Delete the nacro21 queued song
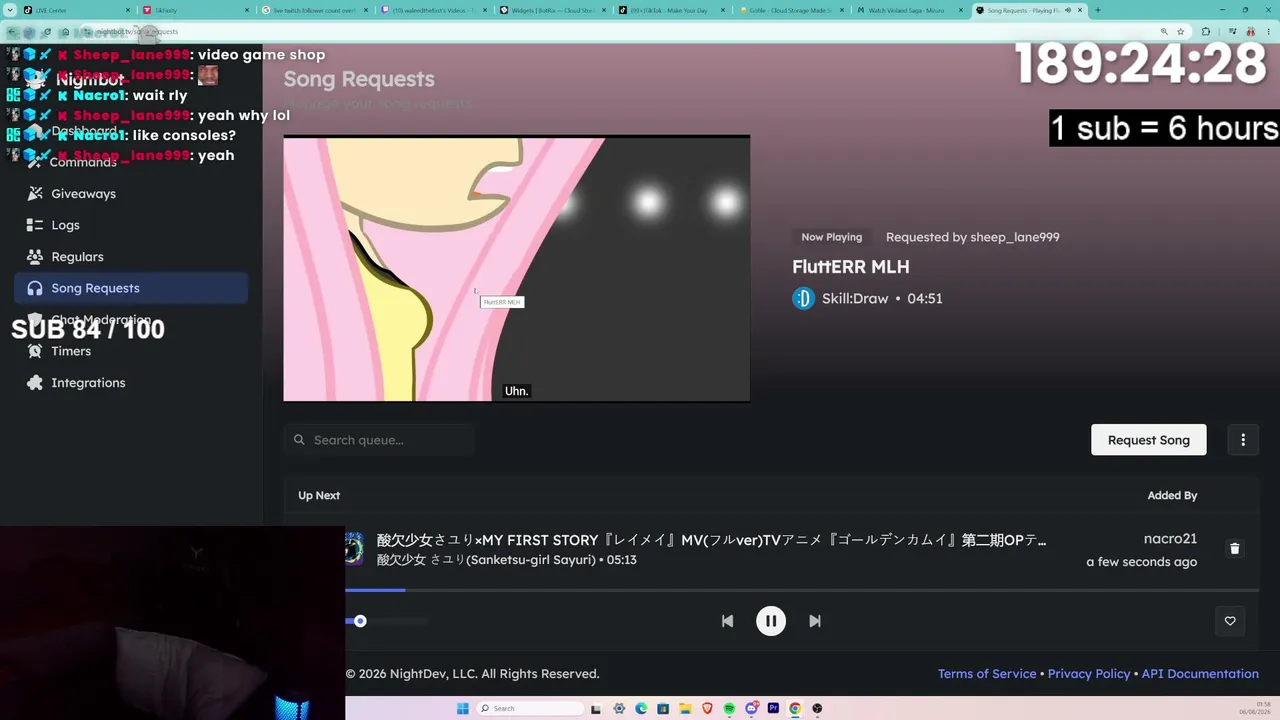The width and height of the screenshot is (1280, 720). click(1235, 549)
